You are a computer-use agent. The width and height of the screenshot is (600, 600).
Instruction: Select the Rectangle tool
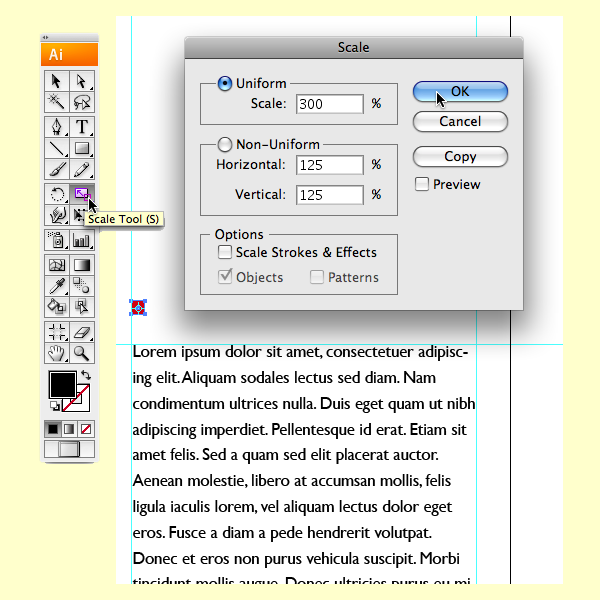pyautogui.click(x=82, y=148)
